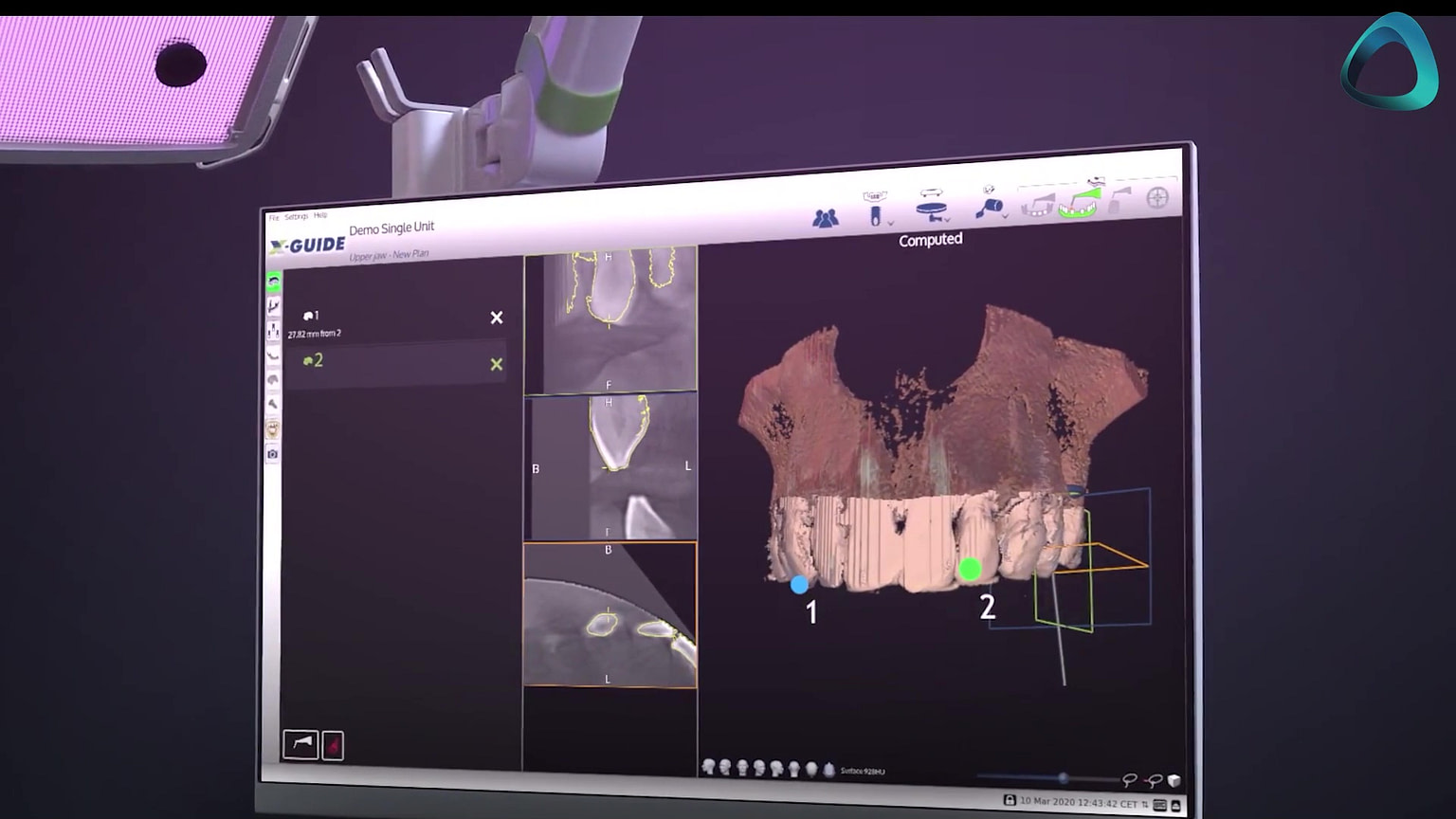Screen dimensions: 1456x819
Task: Click the patient group icon in the toolbar
Action: tap(826, 216)
